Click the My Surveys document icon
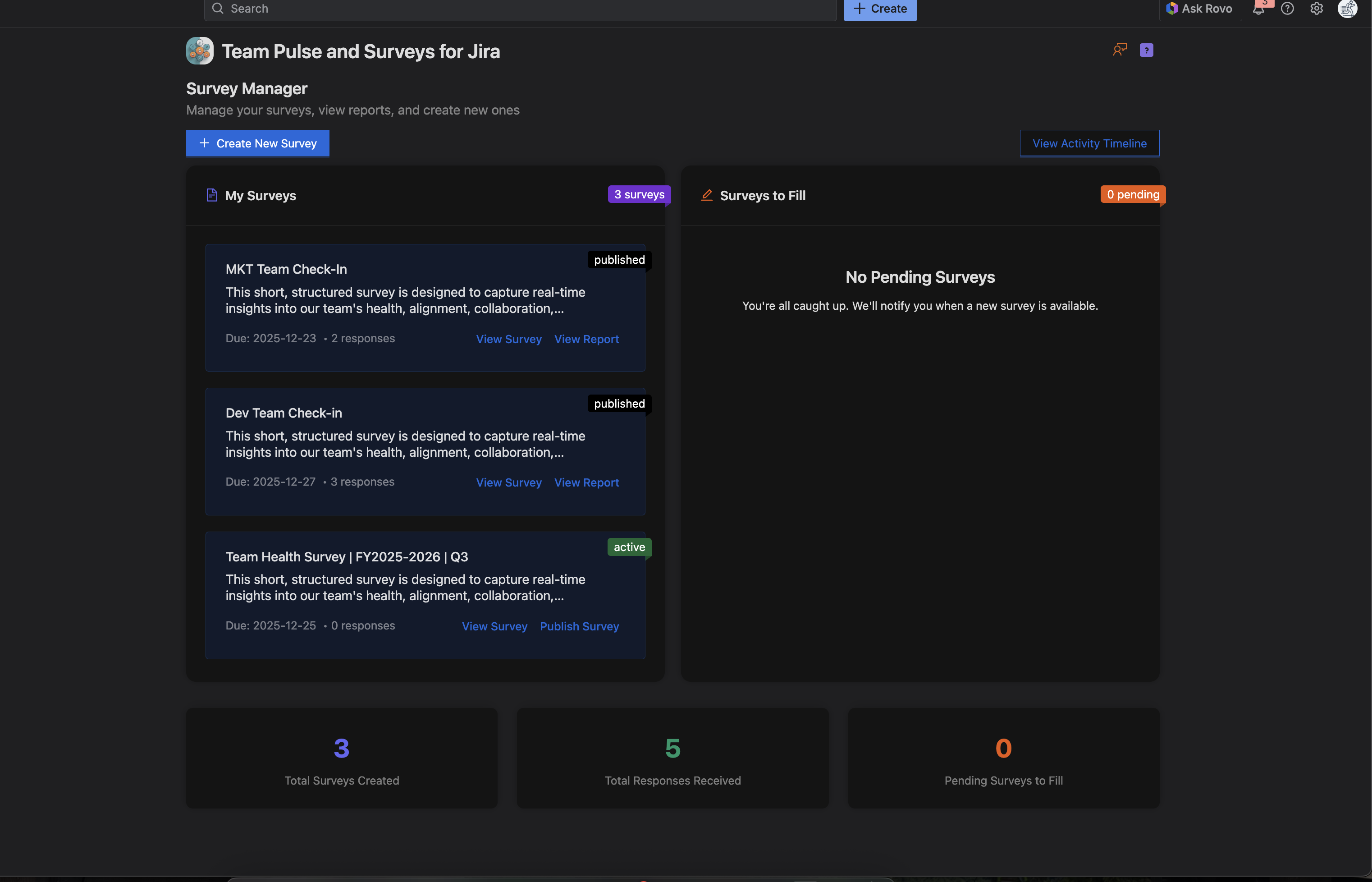The image size is (1372, 882). point(212,195)
